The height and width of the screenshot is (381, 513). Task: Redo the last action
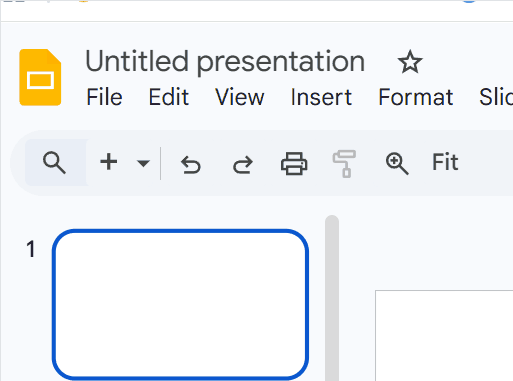(x=242, y=164)
